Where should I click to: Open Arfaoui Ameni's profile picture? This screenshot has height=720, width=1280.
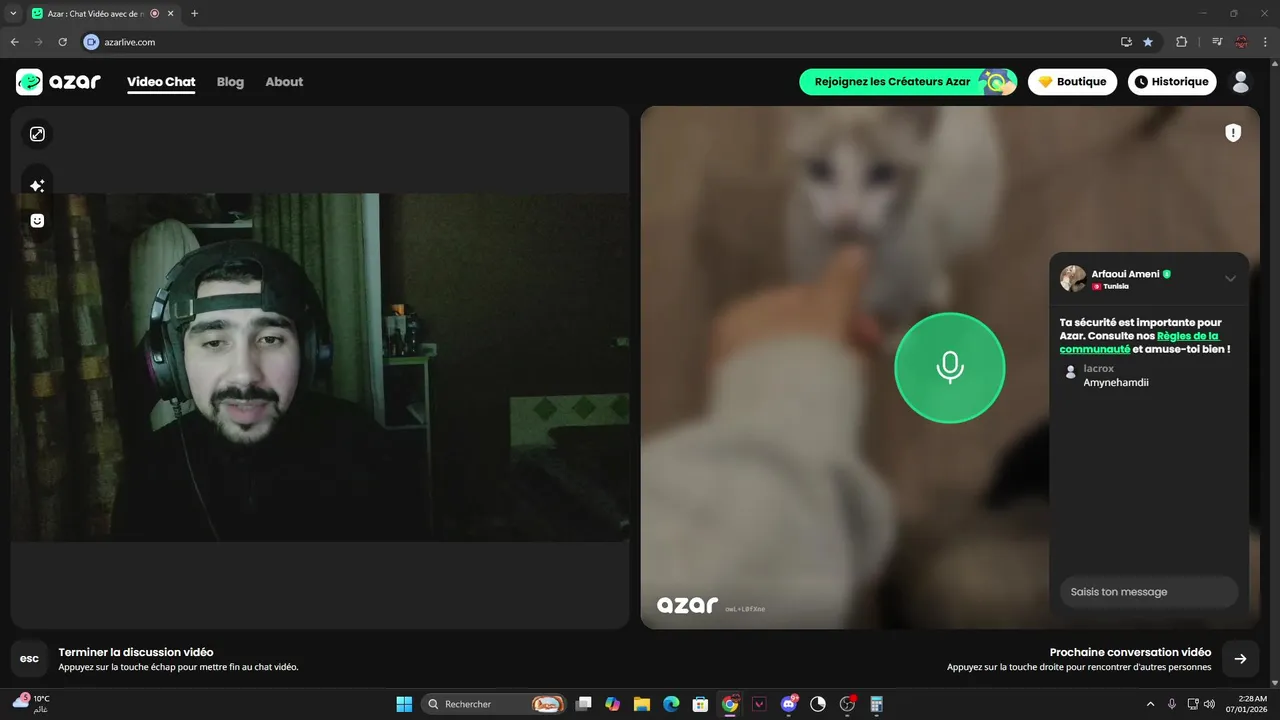[x=1073, y=279]
